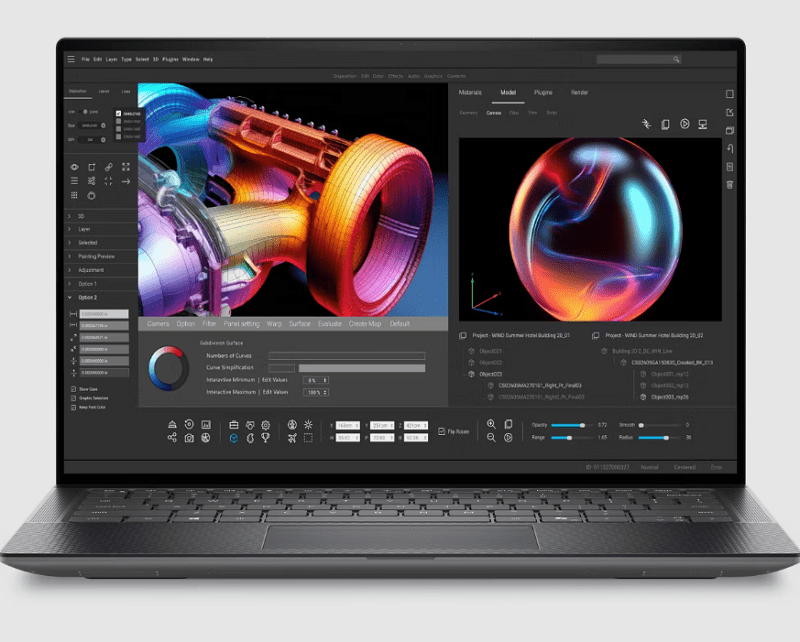Switch to the Render tab

tap(579, 92)
